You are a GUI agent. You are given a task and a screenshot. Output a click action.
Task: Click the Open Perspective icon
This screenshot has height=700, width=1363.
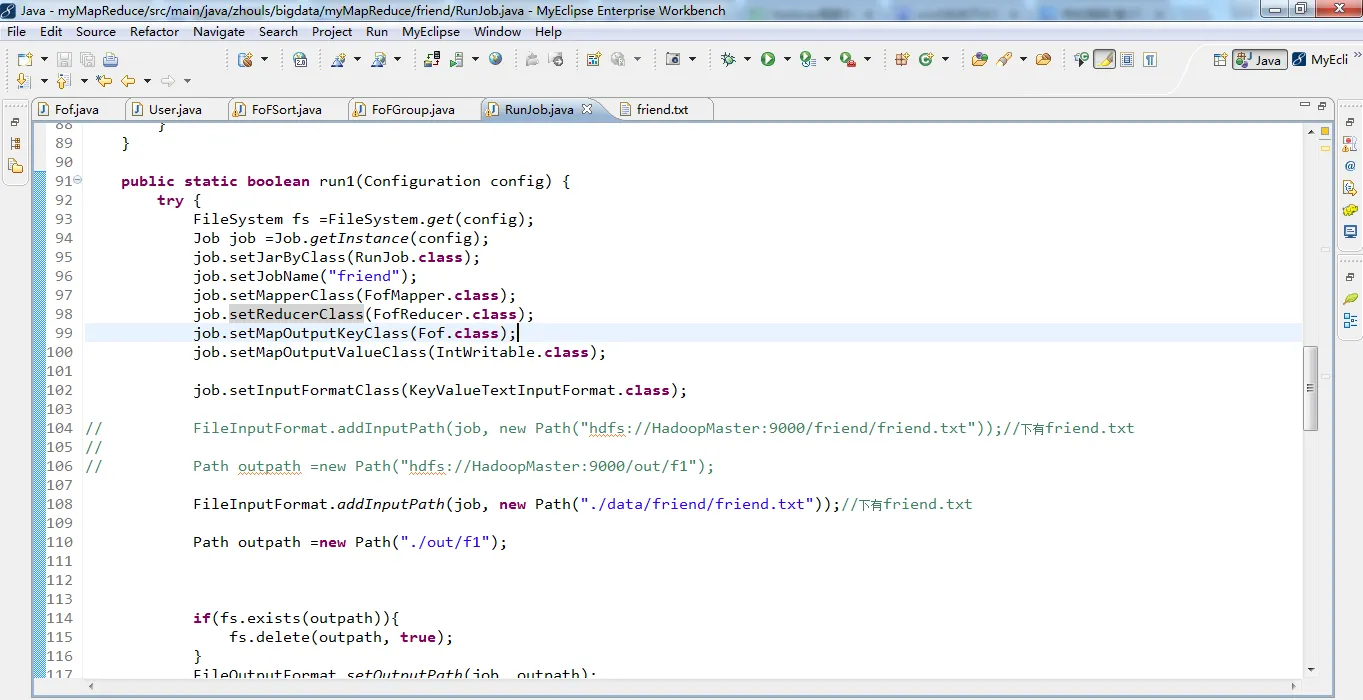1220,60
